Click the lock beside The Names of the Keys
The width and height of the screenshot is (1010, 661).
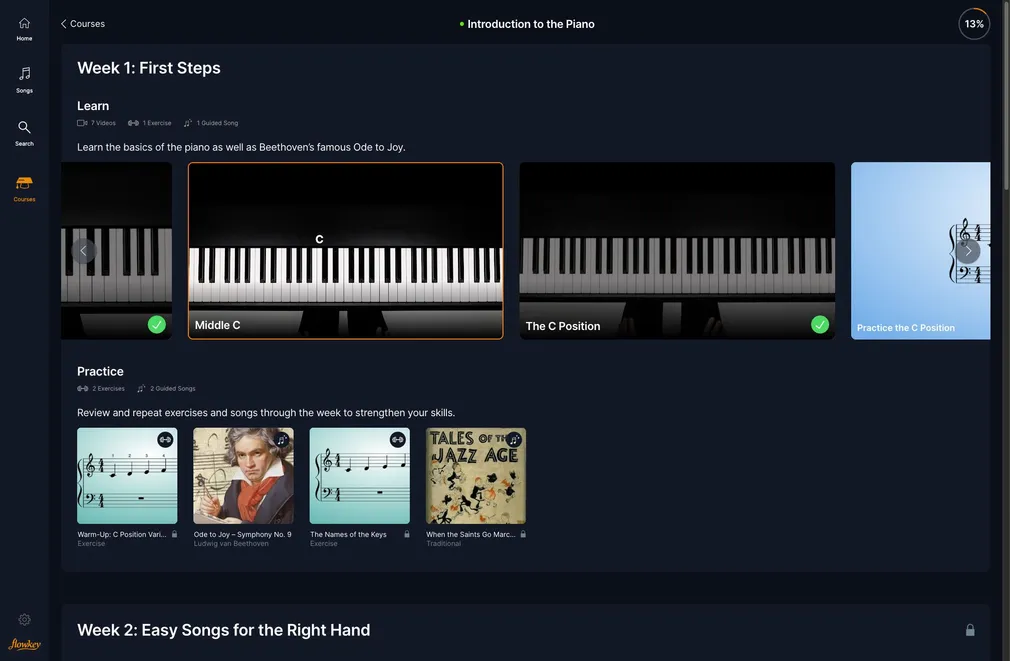pyautogui.click(x=407, y=534)
